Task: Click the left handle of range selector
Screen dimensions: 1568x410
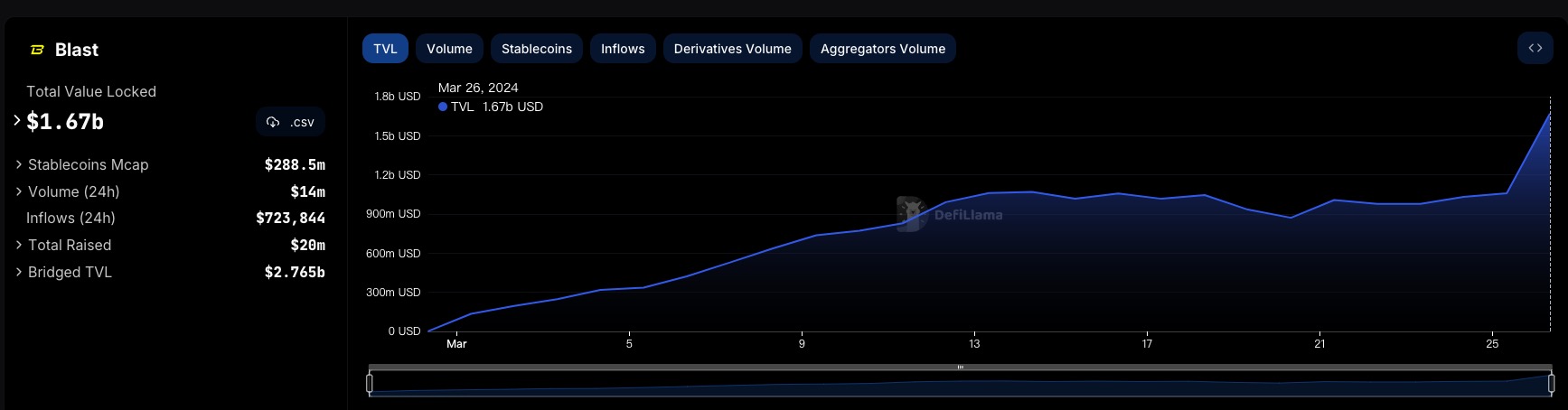Action: point(370,383)
